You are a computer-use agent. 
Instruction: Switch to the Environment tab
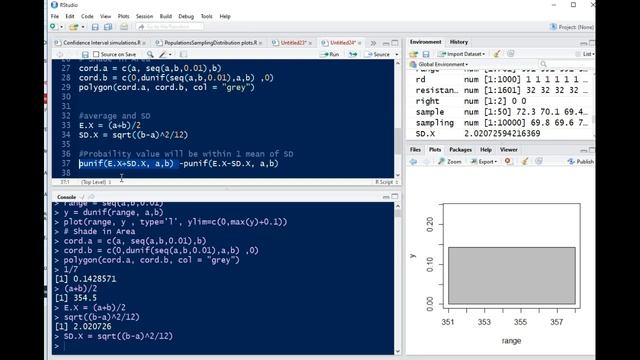425,42
